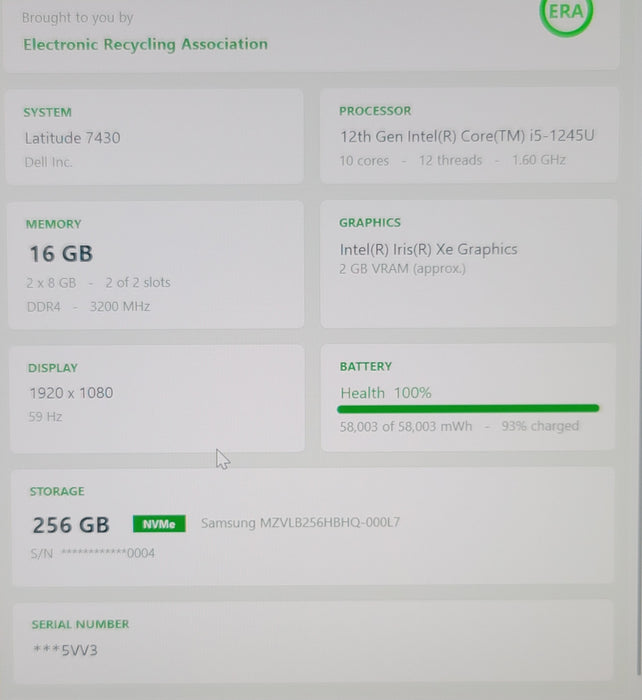Screen dimensions: 642x700
Task: Click the BATTERY heading
Action: point(366,367)
